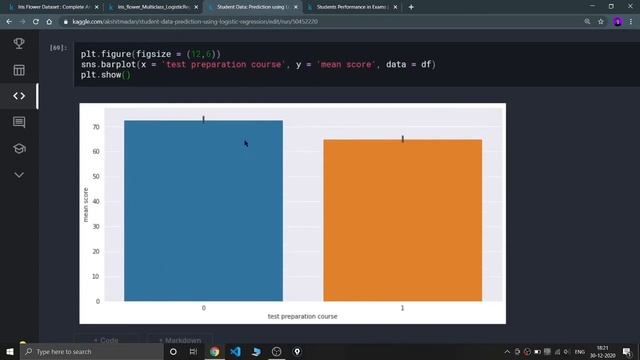Close the Students Performance in Exams tab

395,7
